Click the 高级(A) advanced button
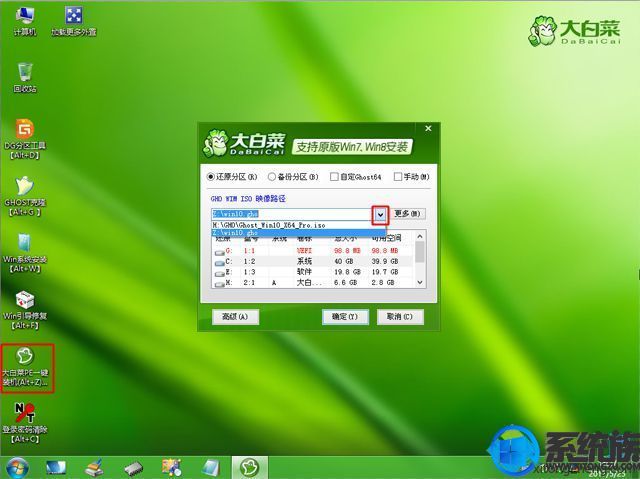The height and width of the screenshot is (479, 640). click(235, 317)
